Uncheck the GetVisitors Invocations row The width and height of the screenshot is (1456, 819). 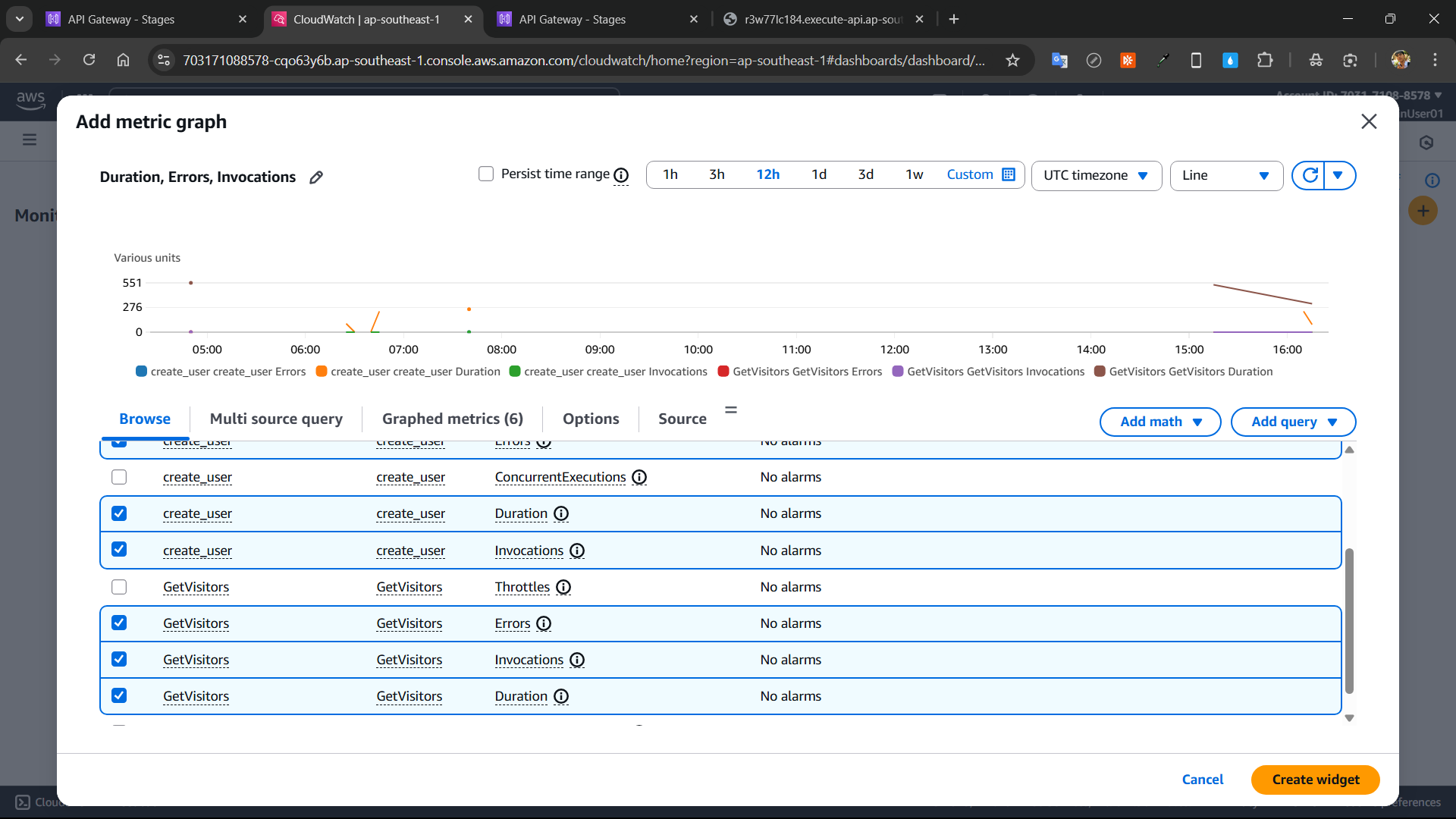119,659
